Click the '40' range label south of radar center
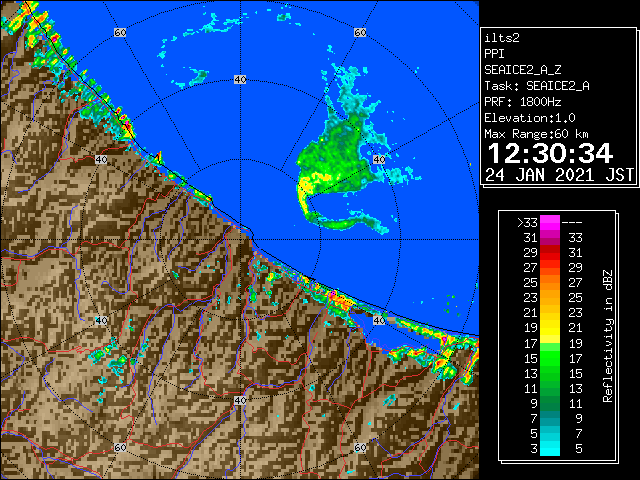 (240, 400)
